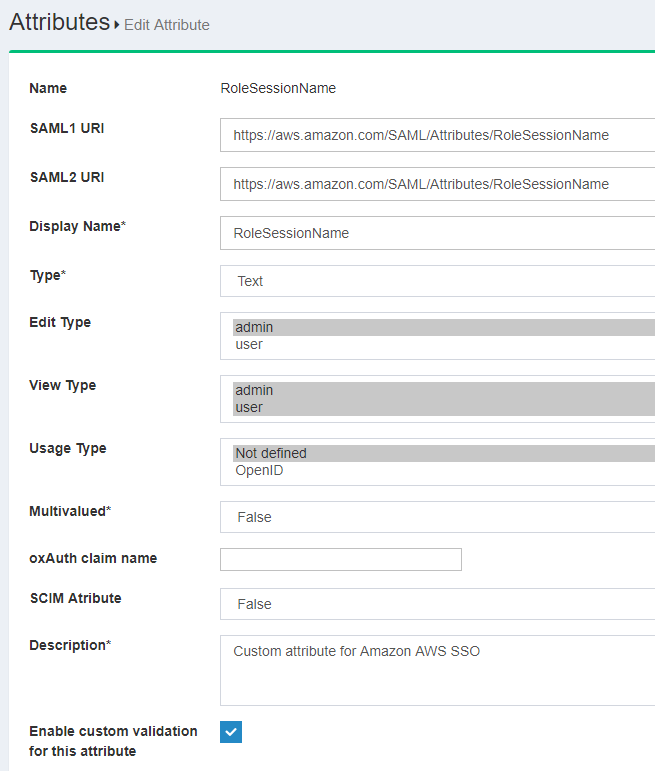
Task: Click the Edit Attribute breadcrumb text
Action: (x=166, y=25)
